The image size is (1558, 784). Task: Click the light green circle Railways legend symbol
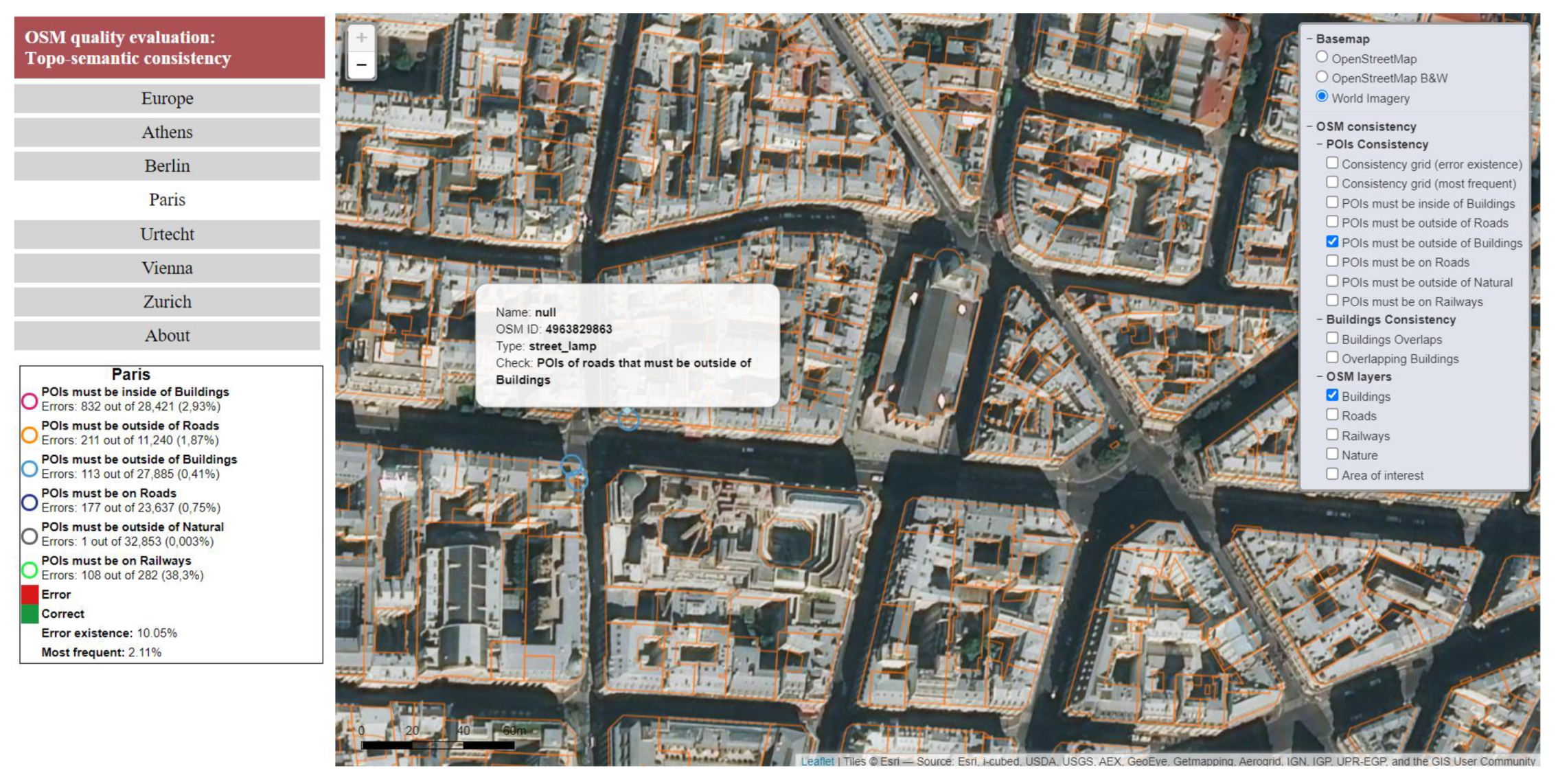click(x=30, y=569)
